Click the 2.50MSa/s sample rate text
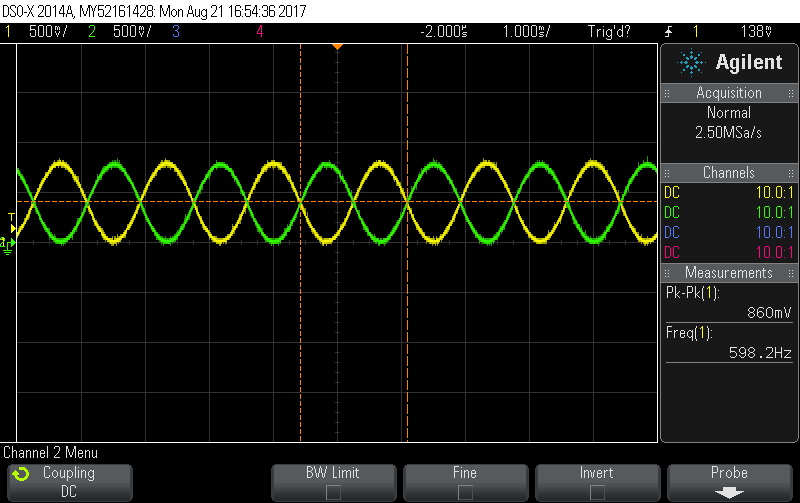The image size is (800, 503). 729,133
